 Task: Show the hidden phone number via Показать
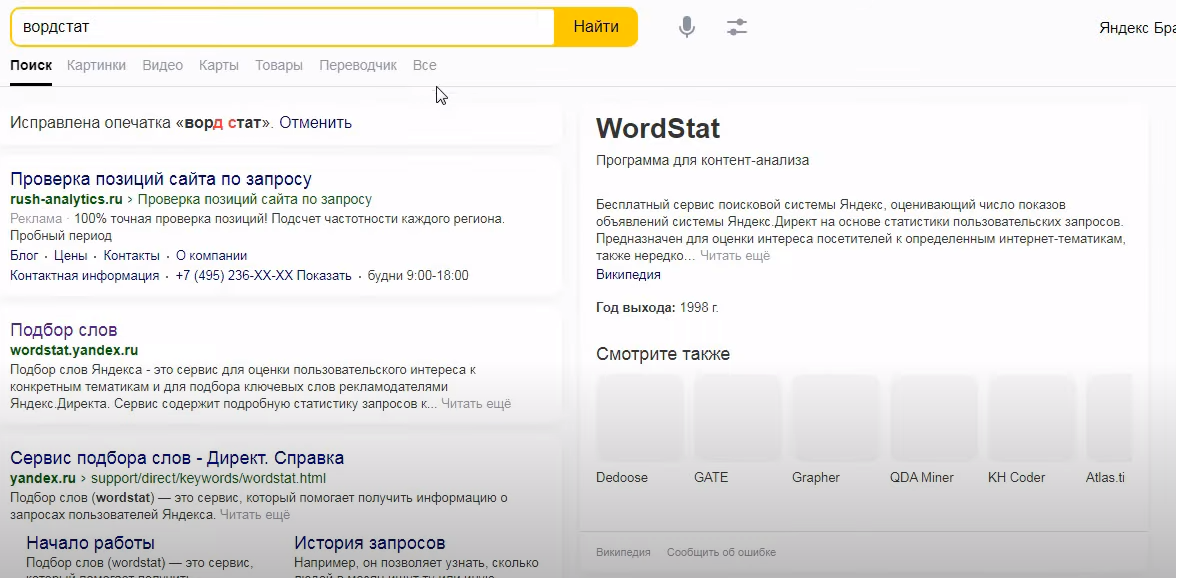(x=325, y=276)
